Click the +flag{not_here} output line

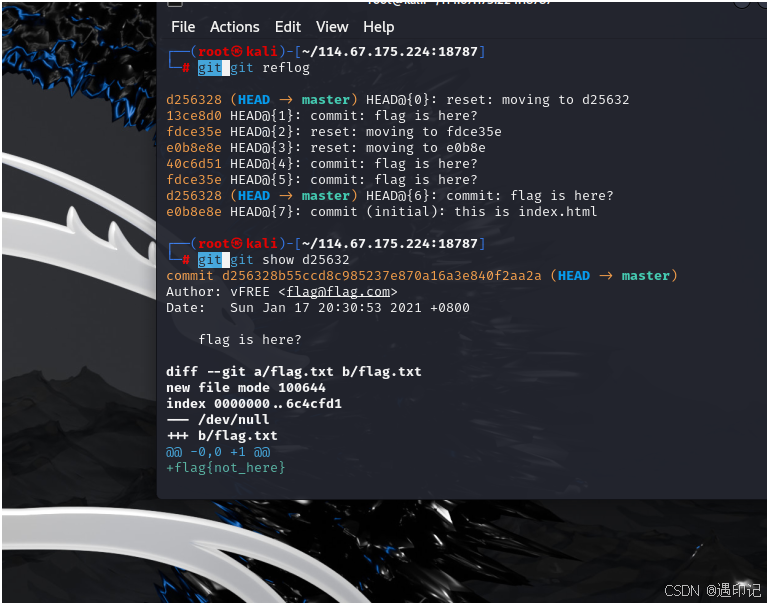226,468
